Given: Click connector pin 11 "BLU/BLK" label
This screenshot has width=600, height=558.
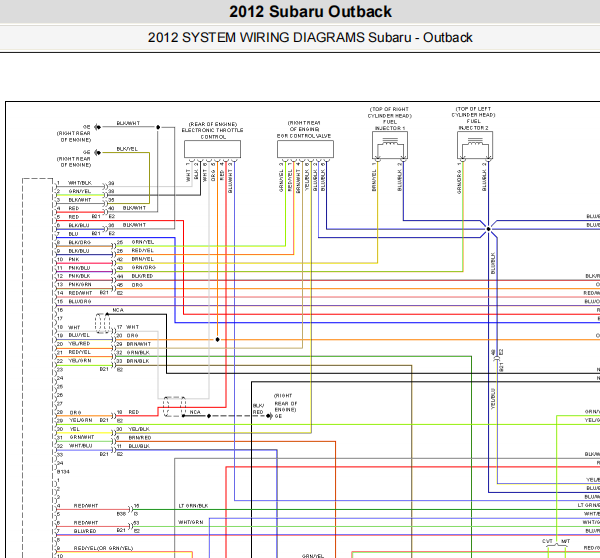Looking at the screenshot, I should click(x=139, y=446).
